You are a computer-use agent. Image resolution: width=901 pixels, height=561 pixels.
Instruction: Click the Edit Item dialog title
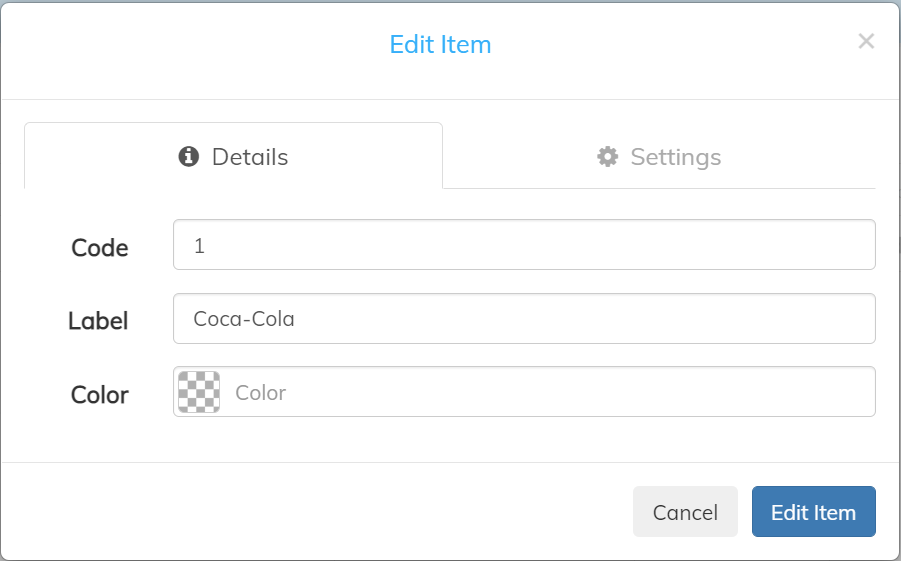(x=440, y=44)
